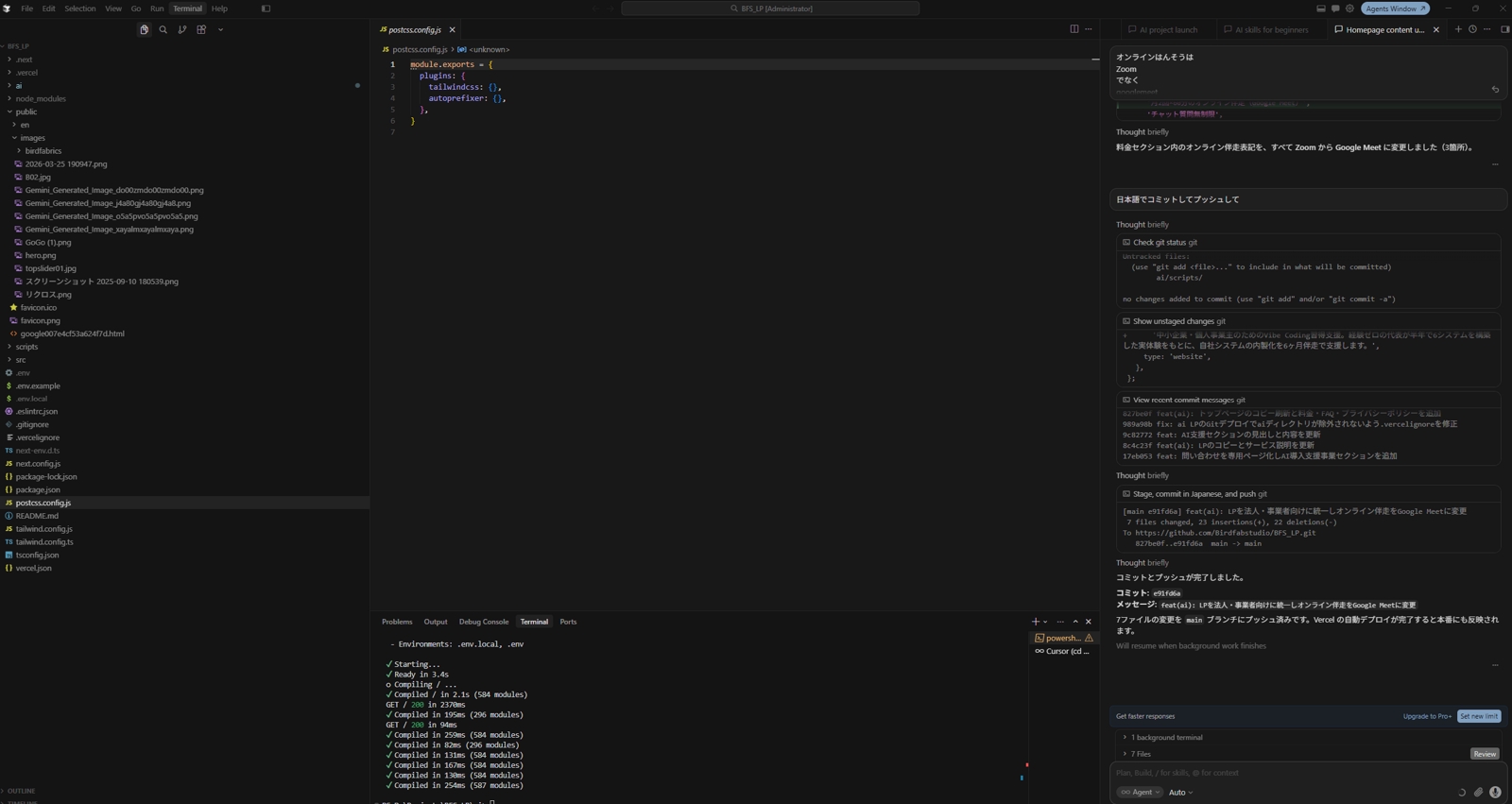Close the Homepage content chat tab

point(1436,30)
